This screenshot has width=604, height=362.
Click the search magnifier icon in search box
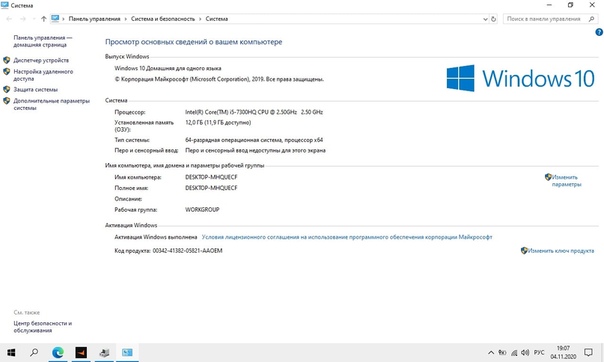point(591,19)
